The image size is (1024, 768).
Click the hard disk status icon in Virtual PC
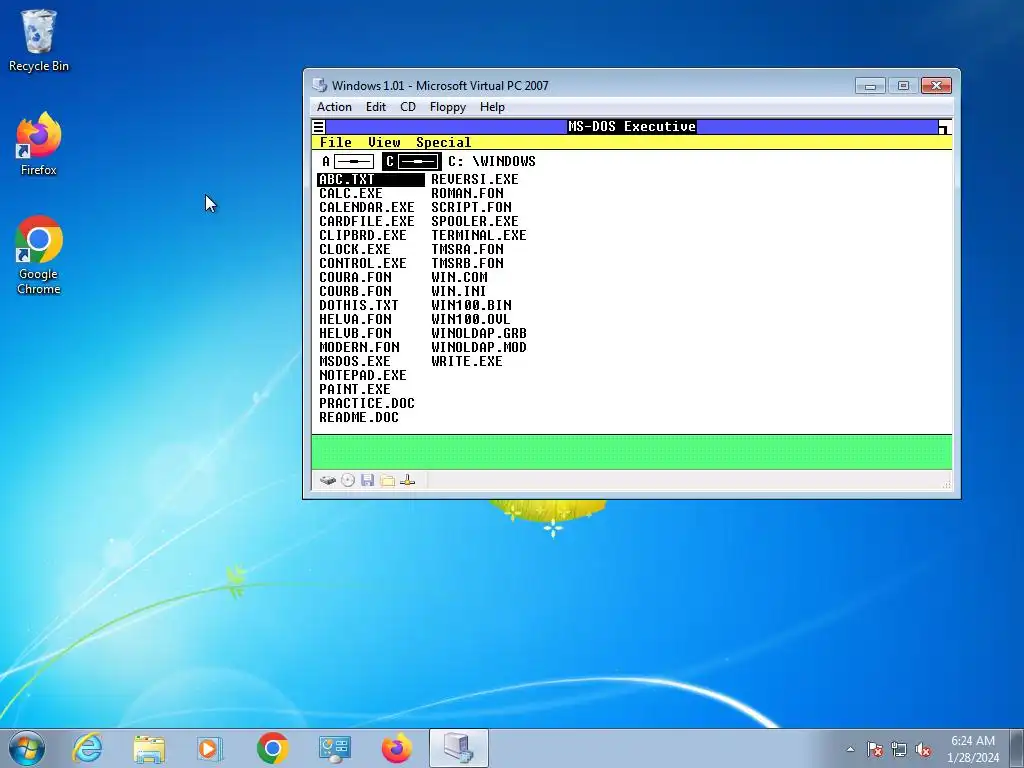(x=328, y=481)
